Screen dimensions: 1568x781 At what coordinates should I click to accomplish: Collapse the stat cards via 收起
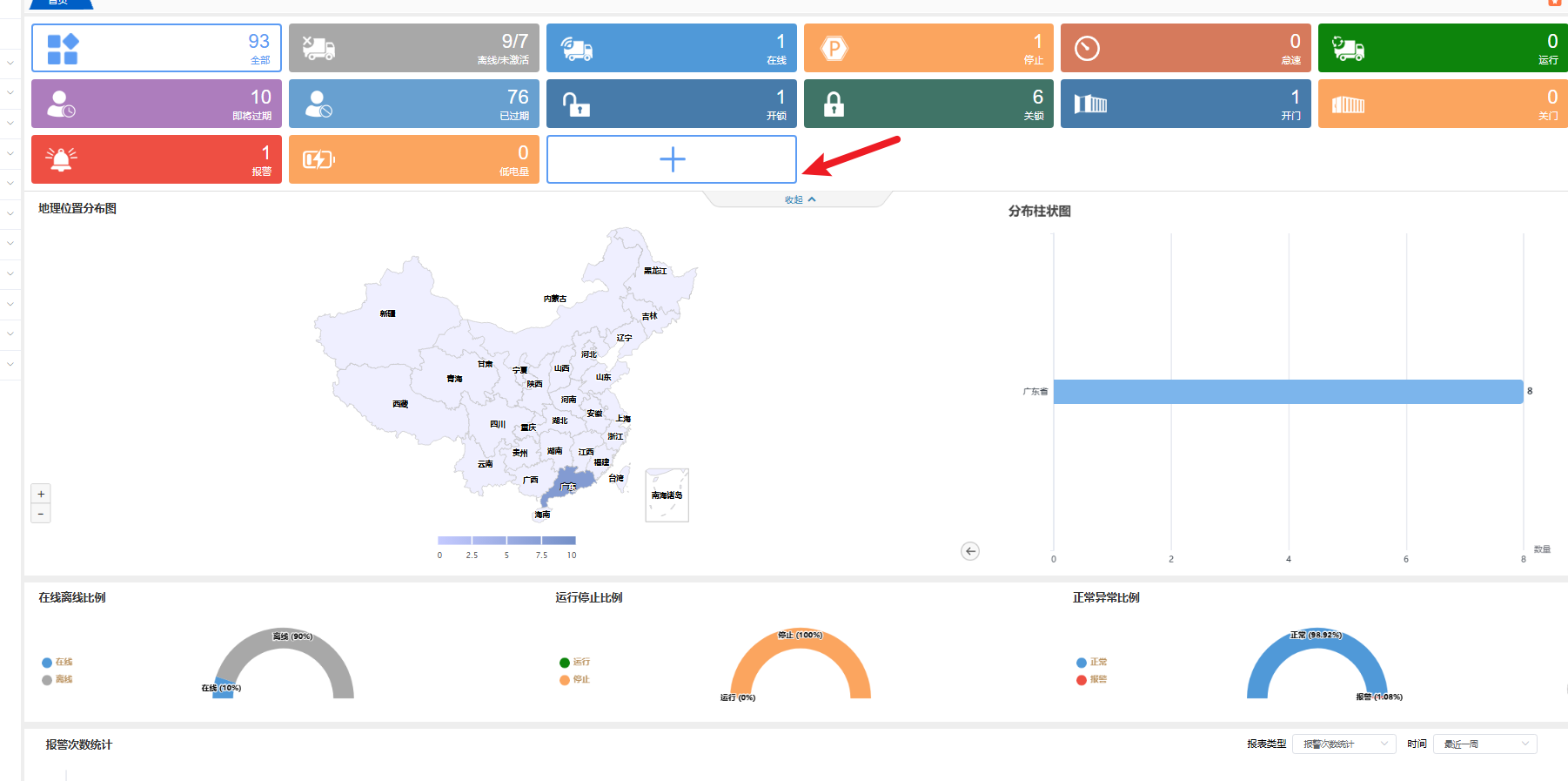799,200
